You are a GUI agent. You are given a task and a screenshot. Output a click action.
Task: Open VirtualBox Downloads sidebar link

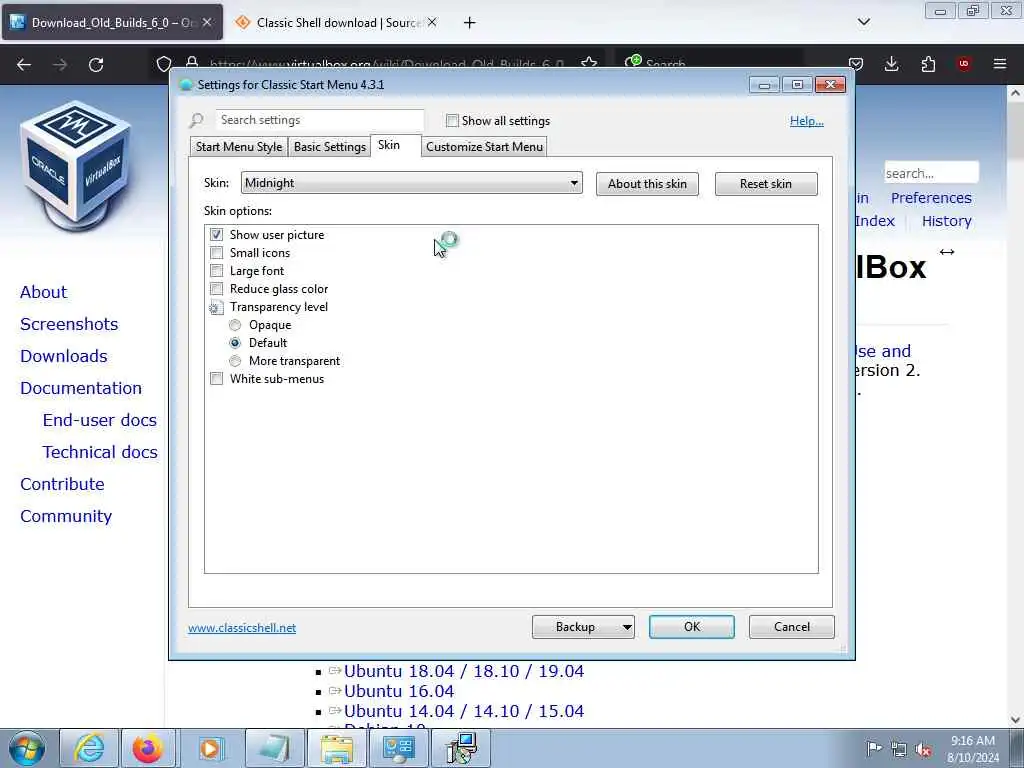[64, 357]
